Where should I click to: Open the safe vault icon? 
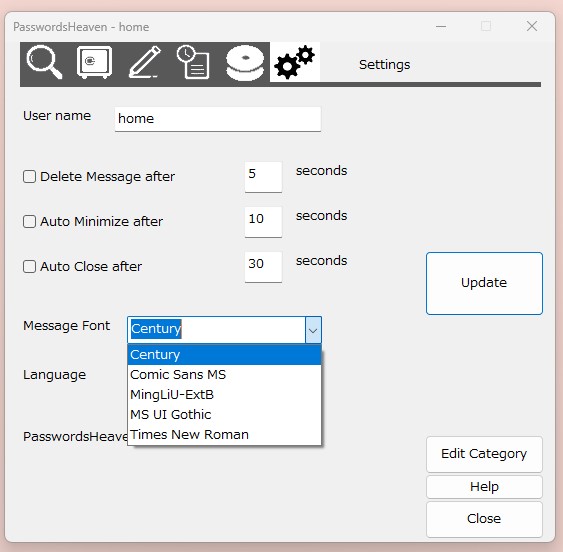pos(94,62)
